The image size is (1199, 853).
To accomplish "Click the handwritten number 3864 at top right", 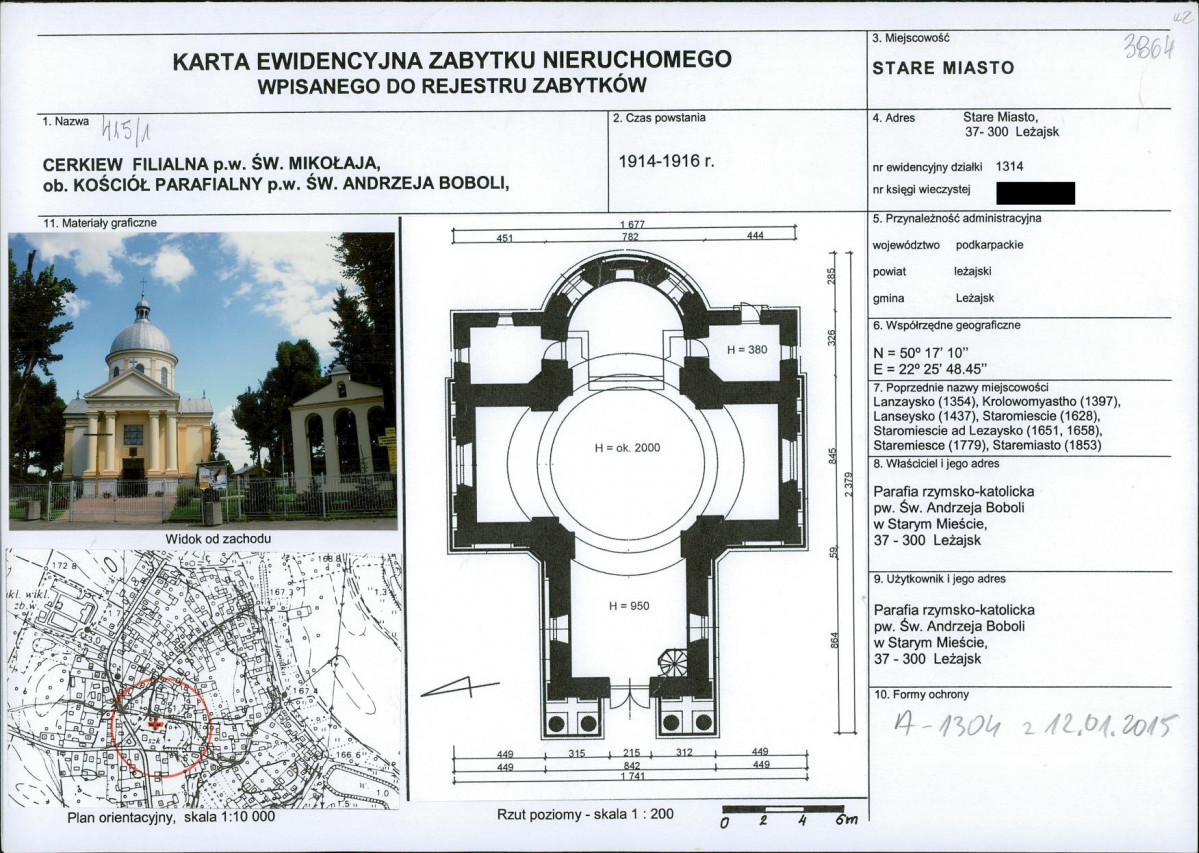I will [1148, 47].
